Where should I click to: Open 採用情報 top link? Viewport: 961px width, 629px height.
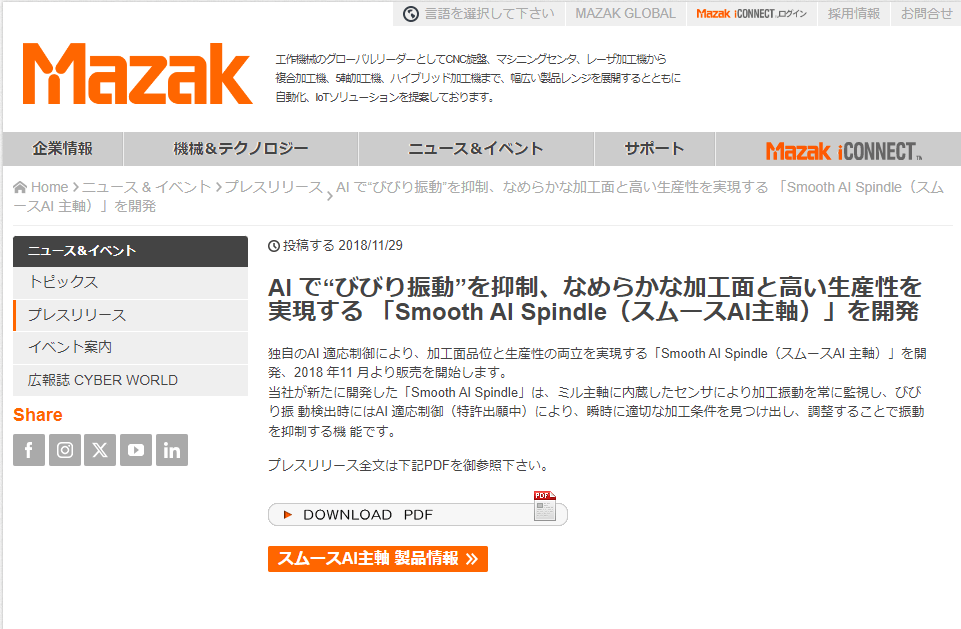[854, 13]
